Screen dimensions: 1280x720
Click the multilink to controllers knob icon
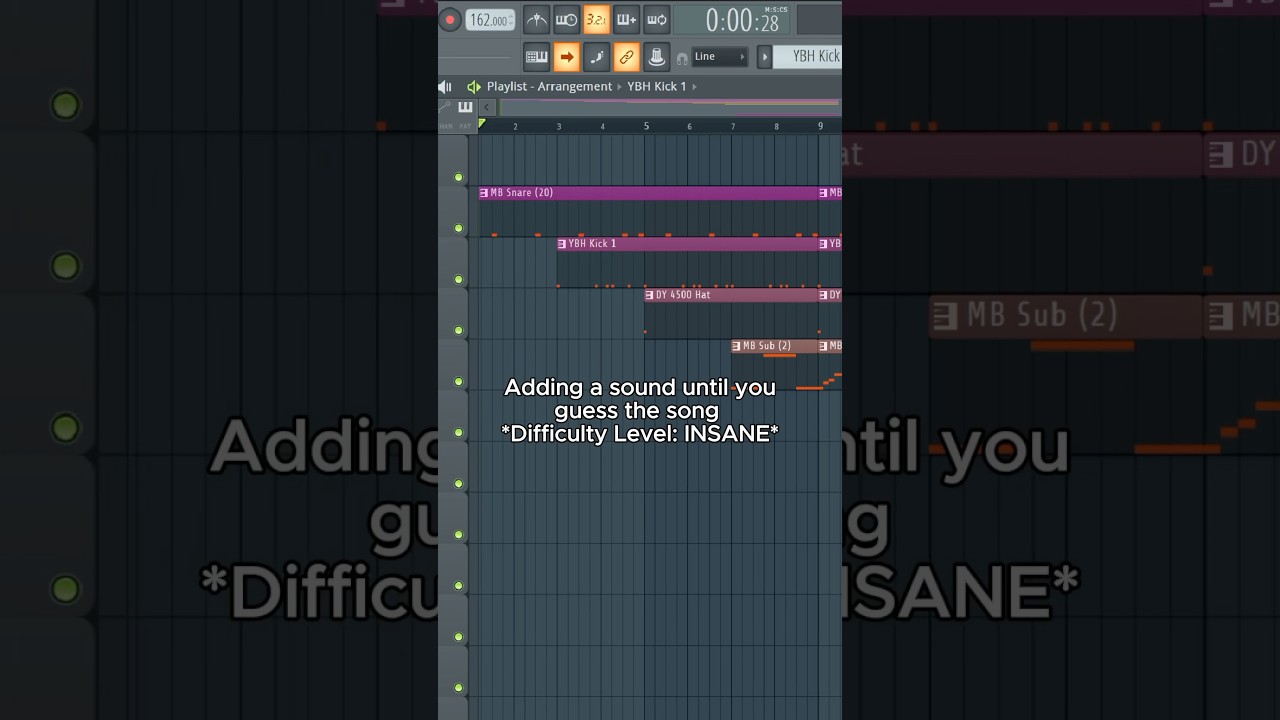click(657, 57)
